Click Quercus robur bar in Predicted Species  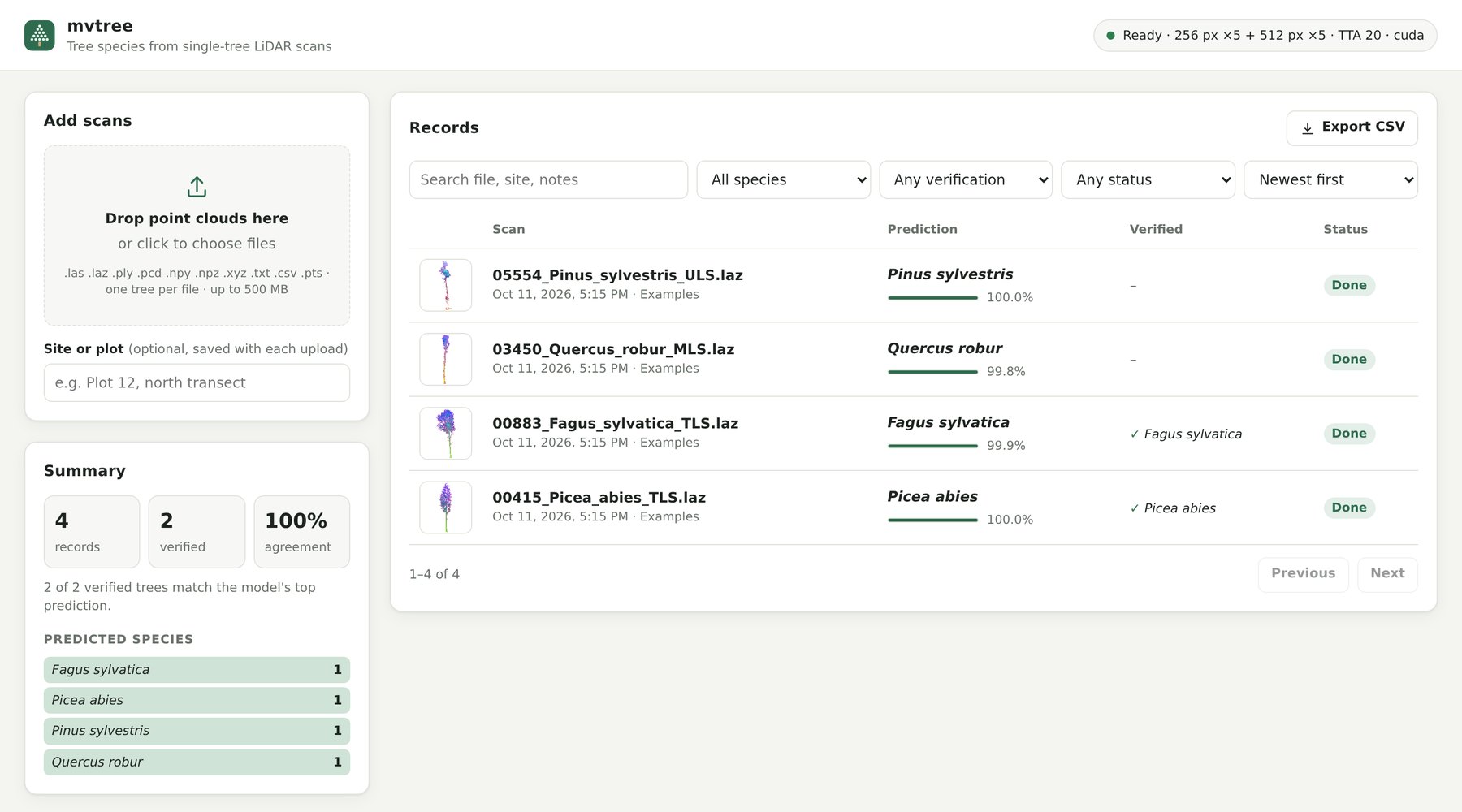click(197, 762)
